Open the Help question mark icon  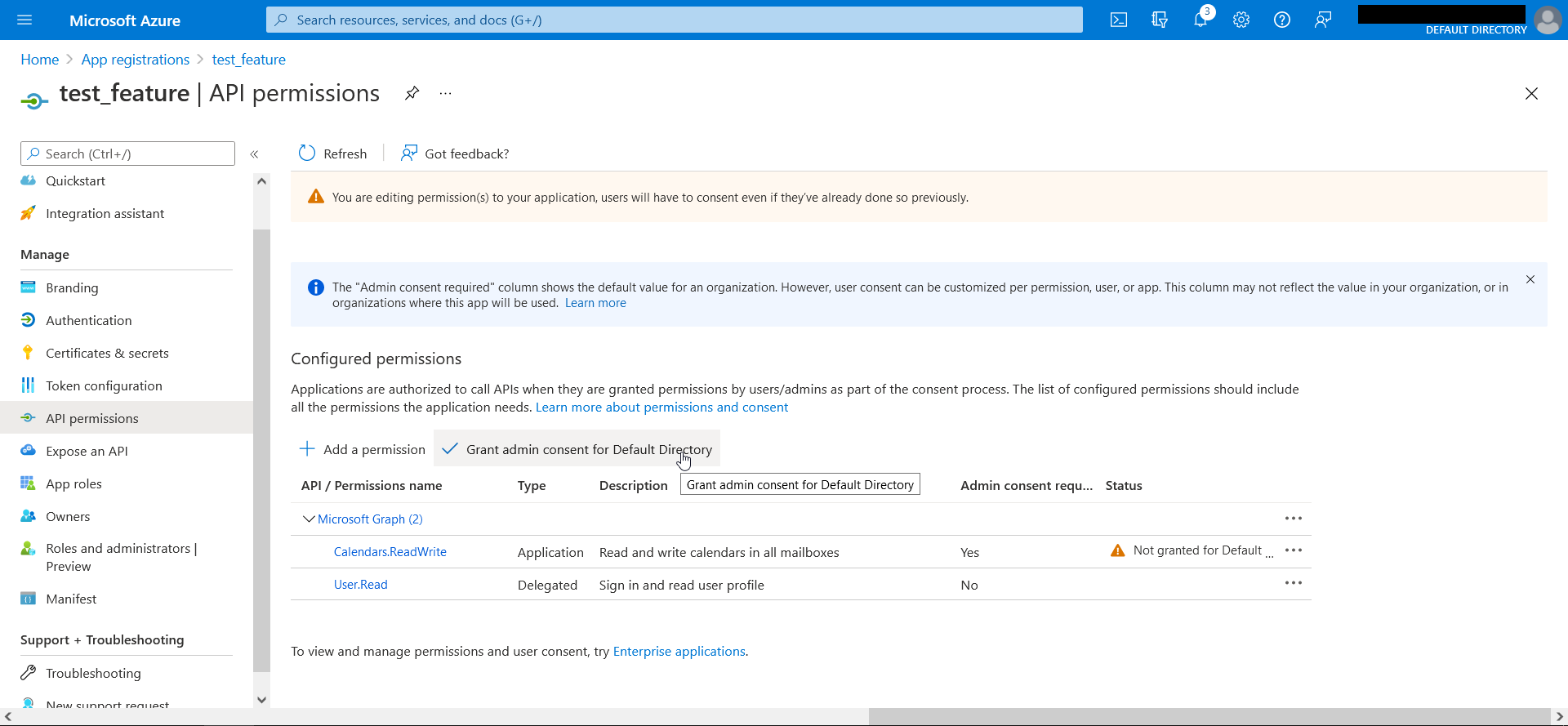1282,20
